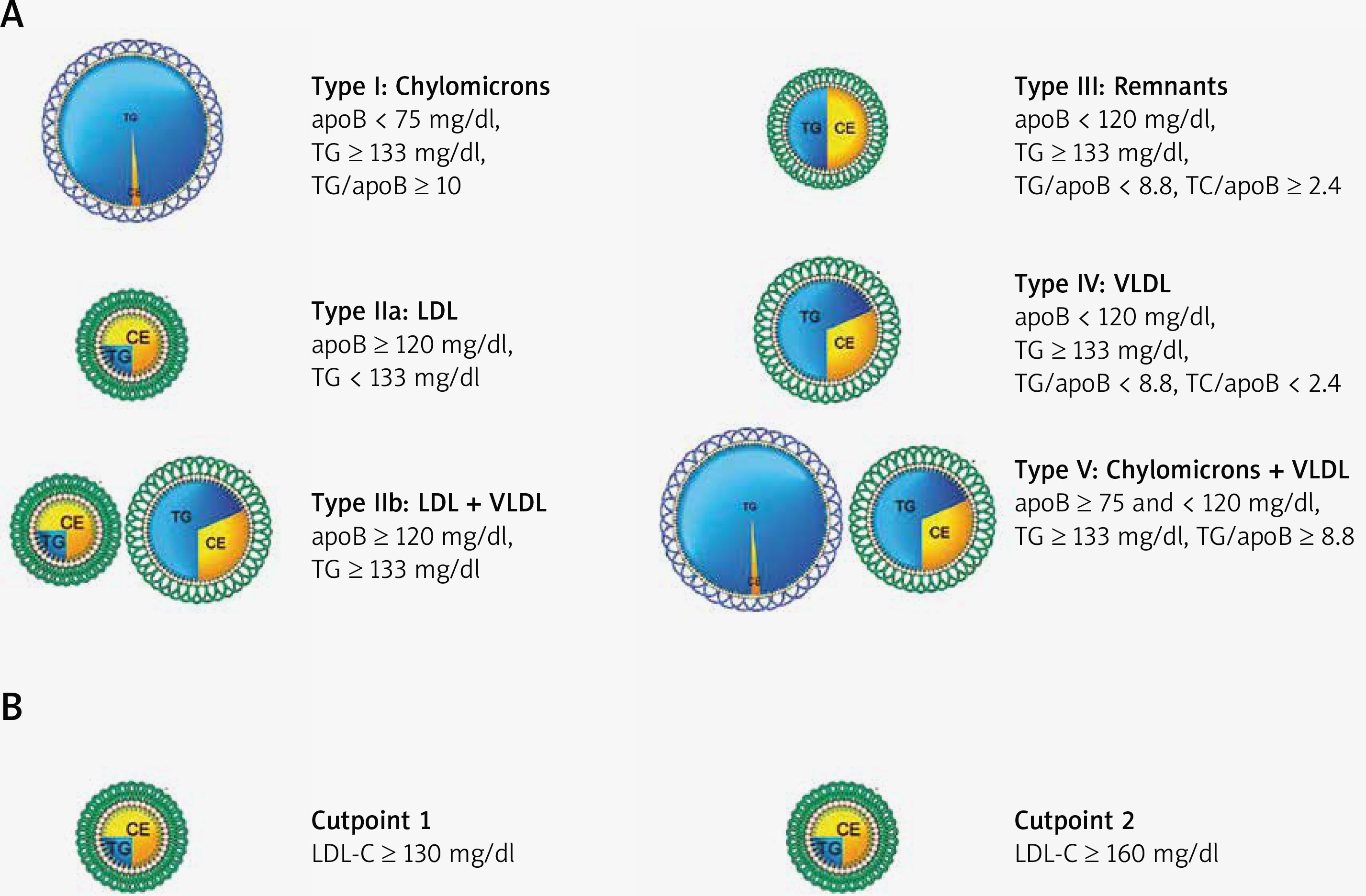
Task: Click the Type I chylomicron particle illustration
Action: click(x=132, y=130)
